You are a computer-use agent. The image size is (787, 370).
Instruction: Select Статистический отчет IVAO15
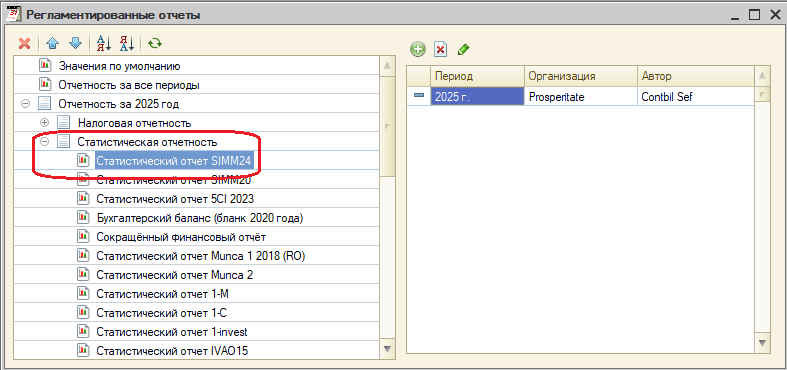[172, 350]
